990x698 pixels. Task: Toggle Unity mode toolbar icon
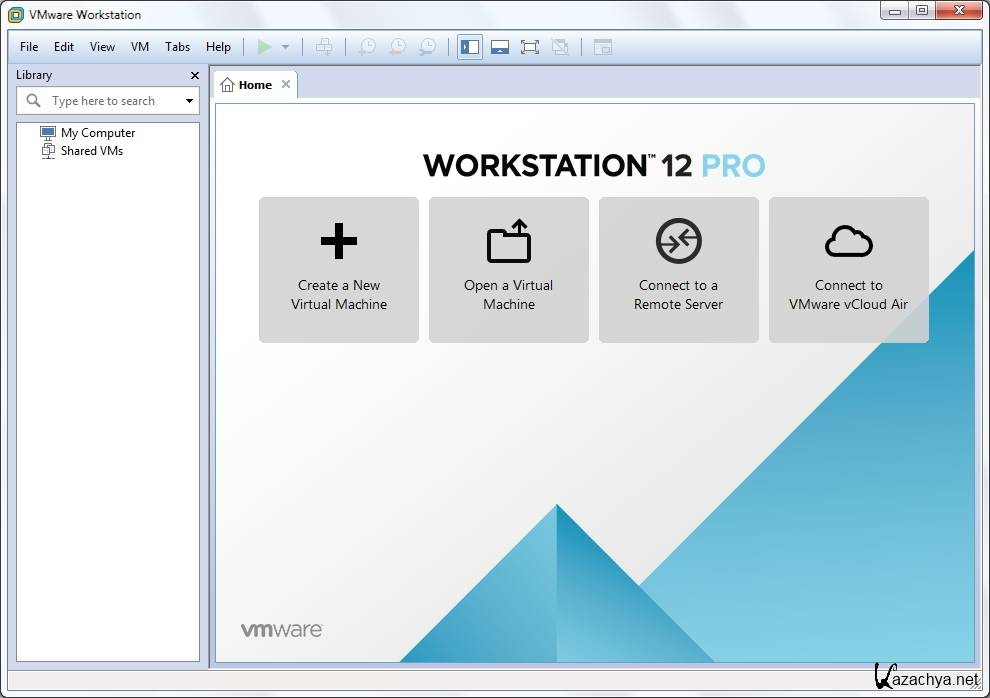560,47
